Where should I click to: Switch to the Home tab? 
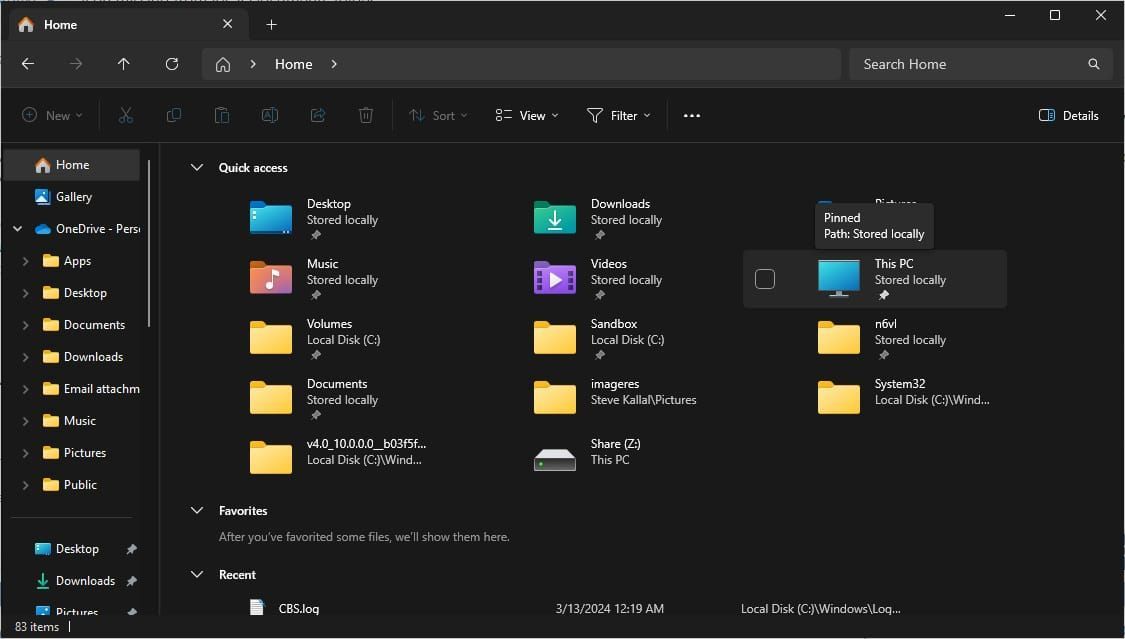59,24
